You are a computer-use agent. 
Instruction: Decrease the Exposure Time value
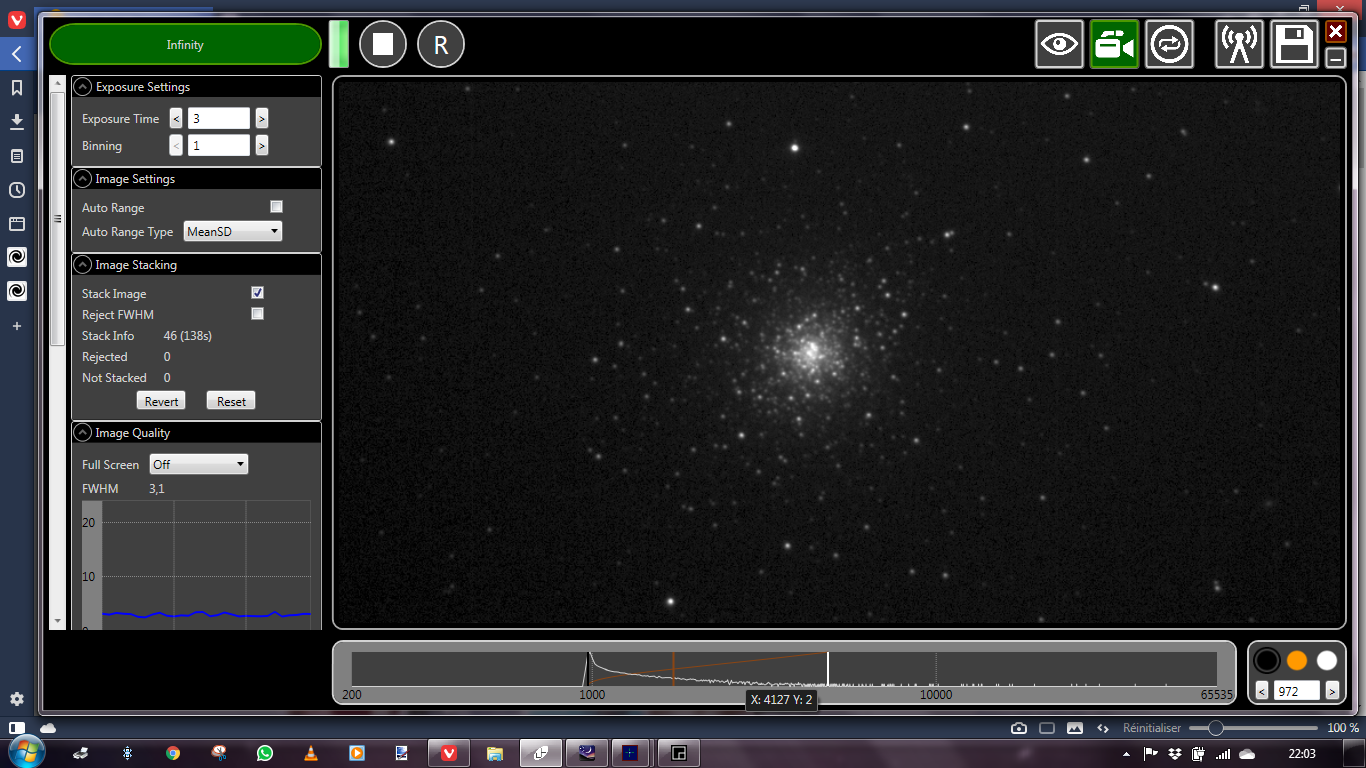pyautogui.click(x=176, y=119)
